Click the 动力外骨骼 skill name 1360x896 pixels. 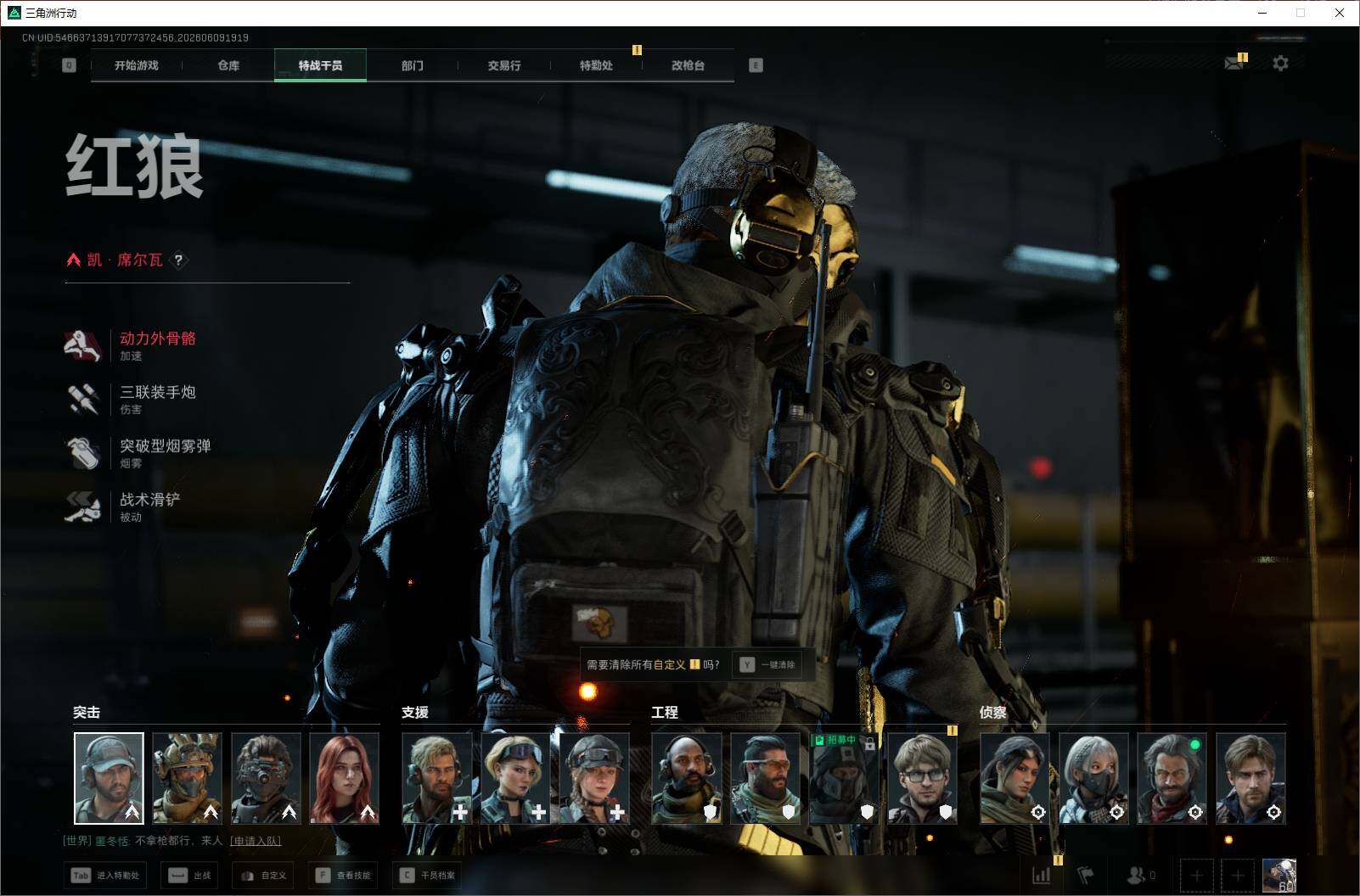158,339
